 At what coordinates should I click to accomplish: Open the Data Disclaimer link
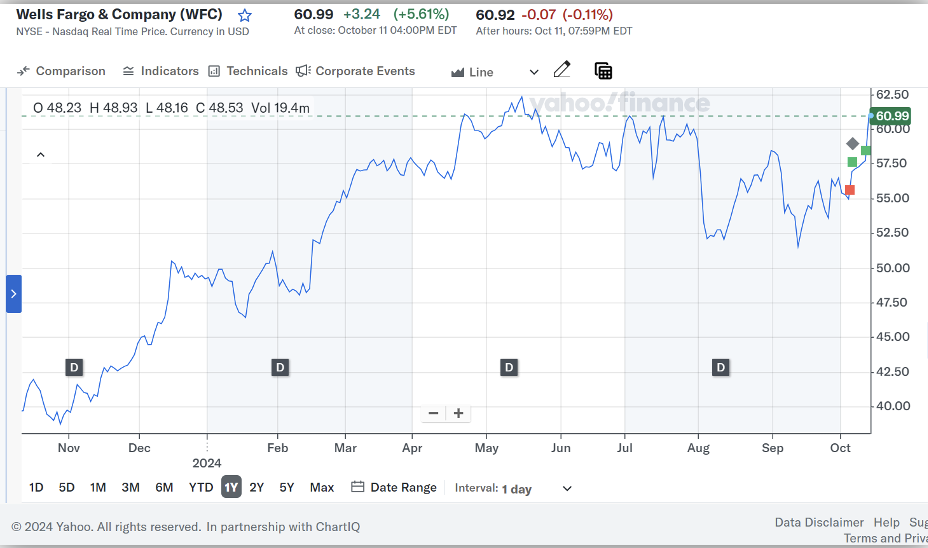point(819,523)
